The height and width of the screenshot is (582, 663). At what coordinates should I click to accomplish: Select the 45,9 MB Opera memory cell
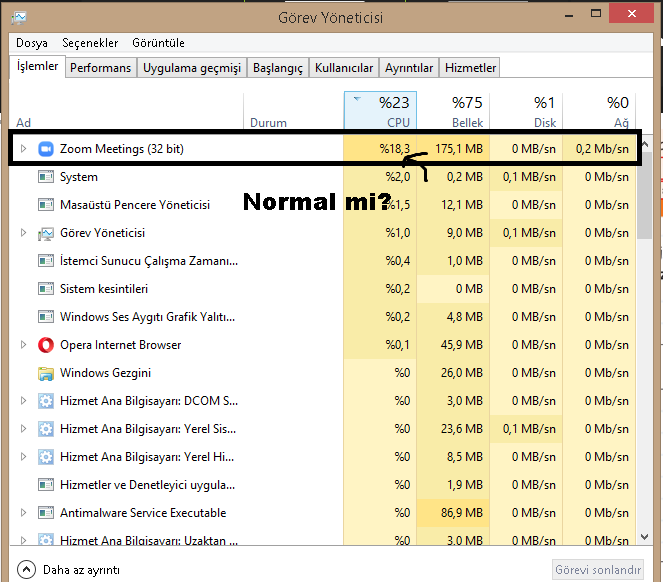pos(453,345)
